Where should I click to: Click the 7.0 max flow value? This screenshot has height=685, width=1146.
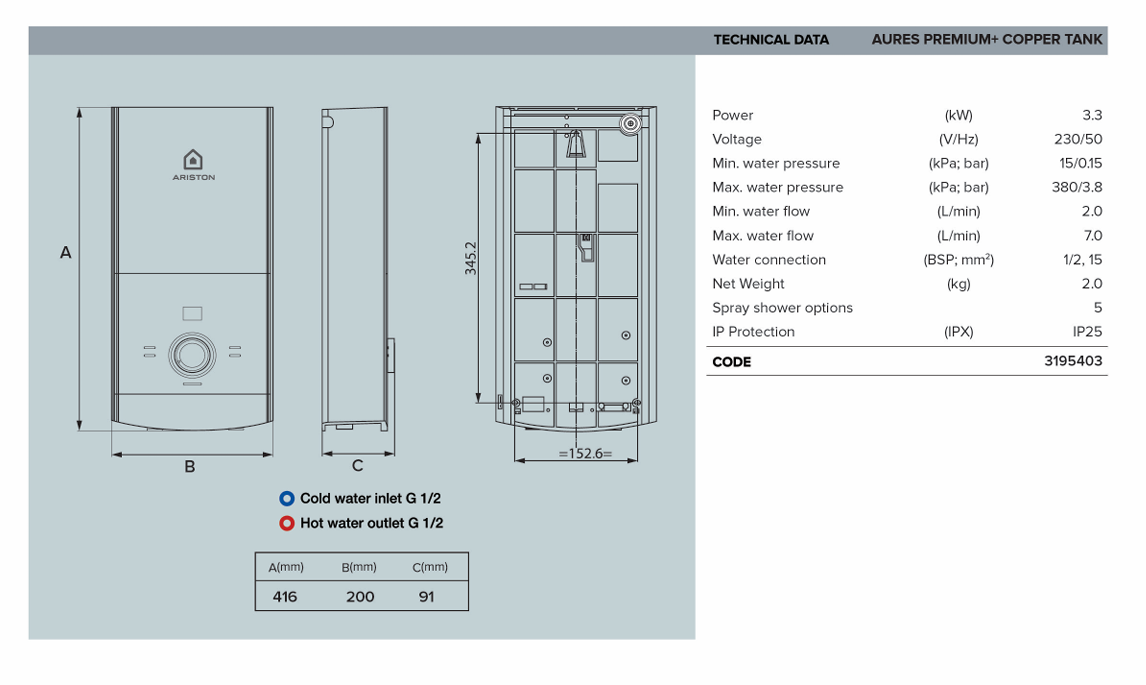click(1093, 236)
